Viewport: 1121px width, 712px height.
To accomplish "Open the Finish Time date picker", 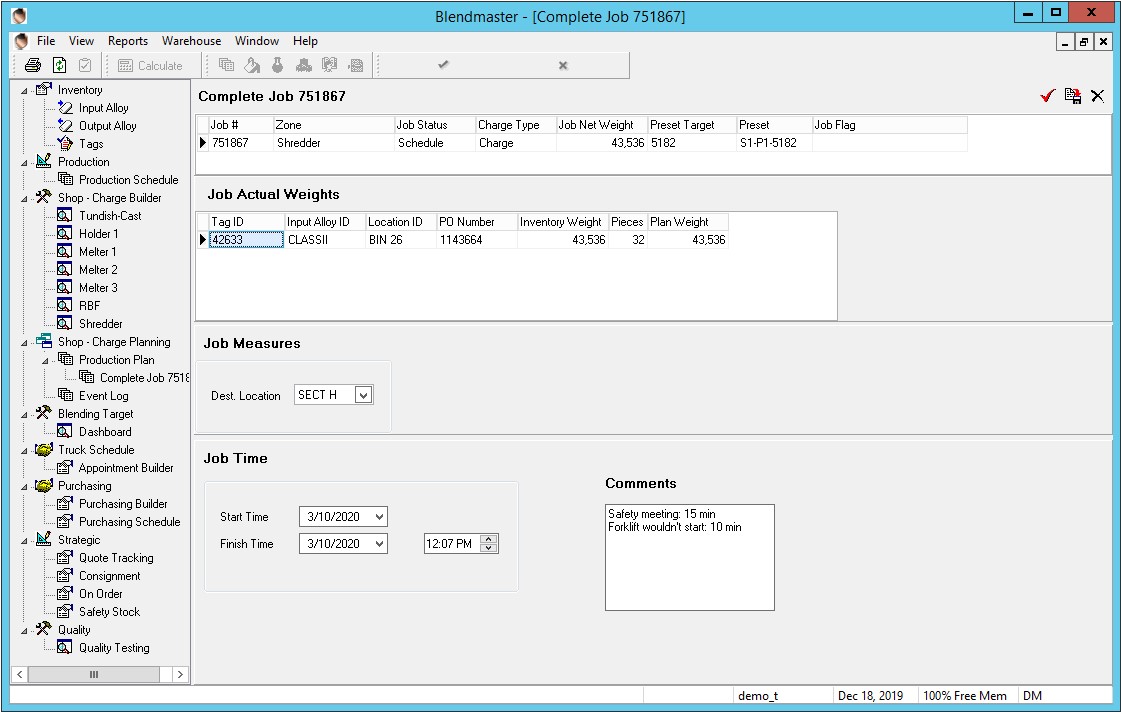I will (x=380, y=544).
